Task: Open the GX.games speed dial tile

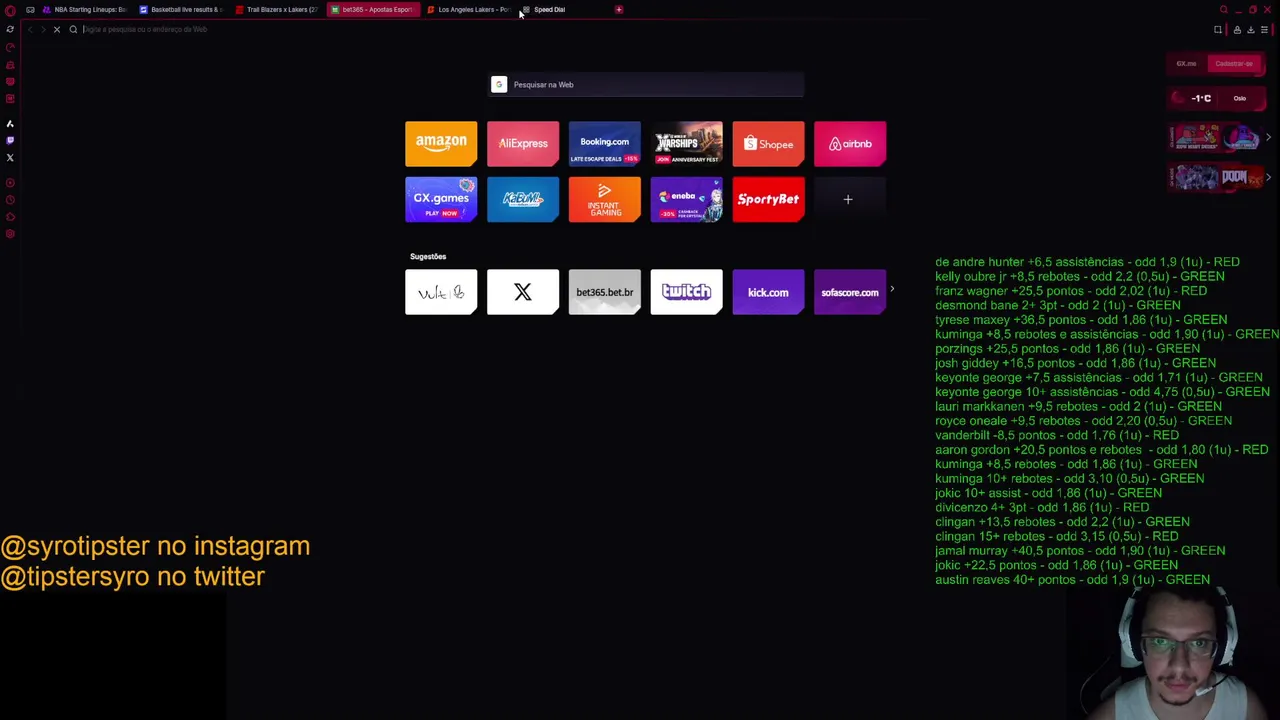Action: [x=441, y=199]
